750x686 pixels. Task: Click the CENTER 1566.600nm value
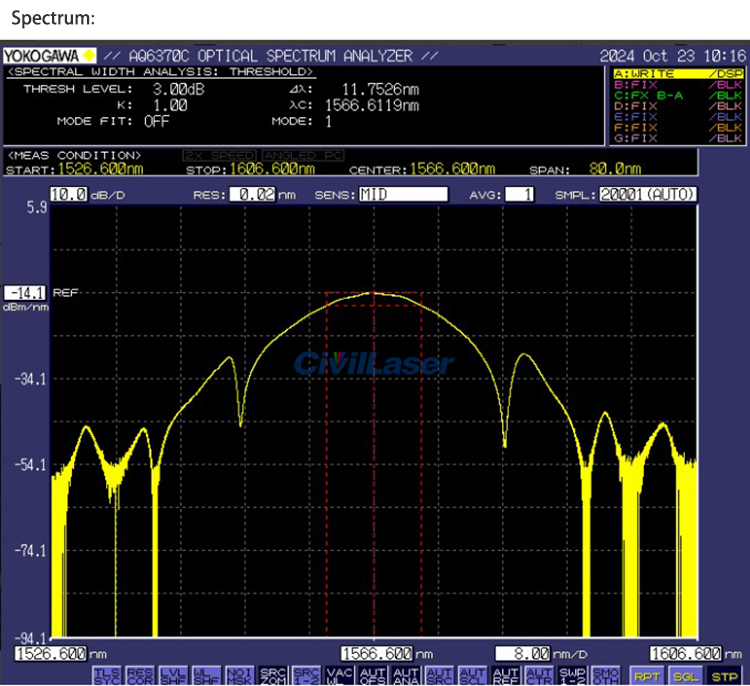click(452, 169)
